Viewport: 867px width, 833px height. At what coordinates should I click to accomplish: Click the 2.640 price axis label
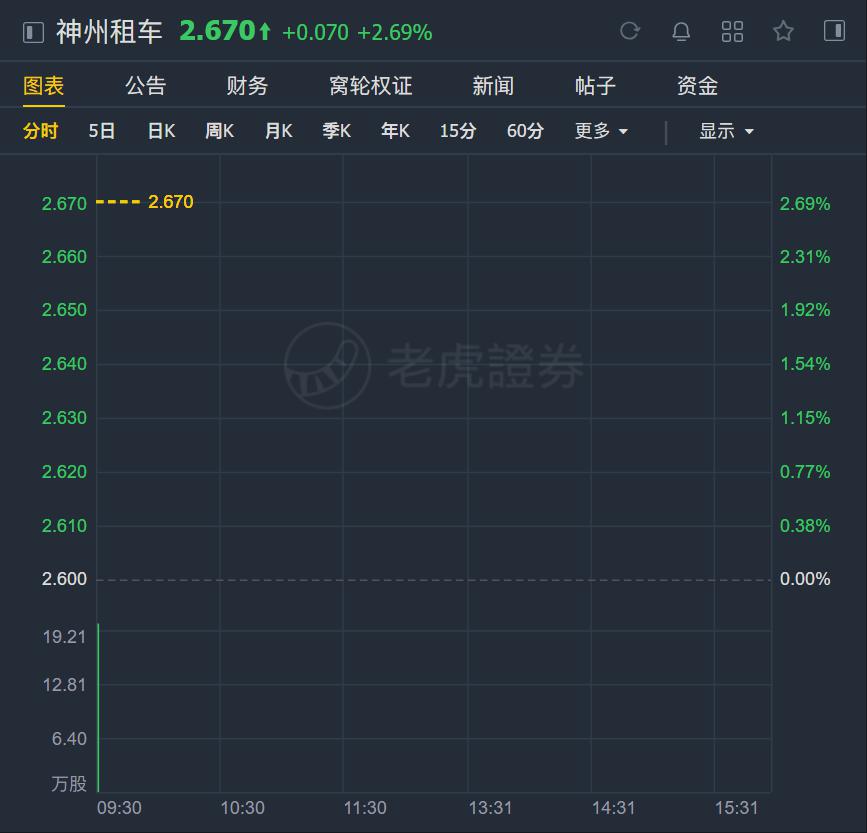[x=64, y=364]
